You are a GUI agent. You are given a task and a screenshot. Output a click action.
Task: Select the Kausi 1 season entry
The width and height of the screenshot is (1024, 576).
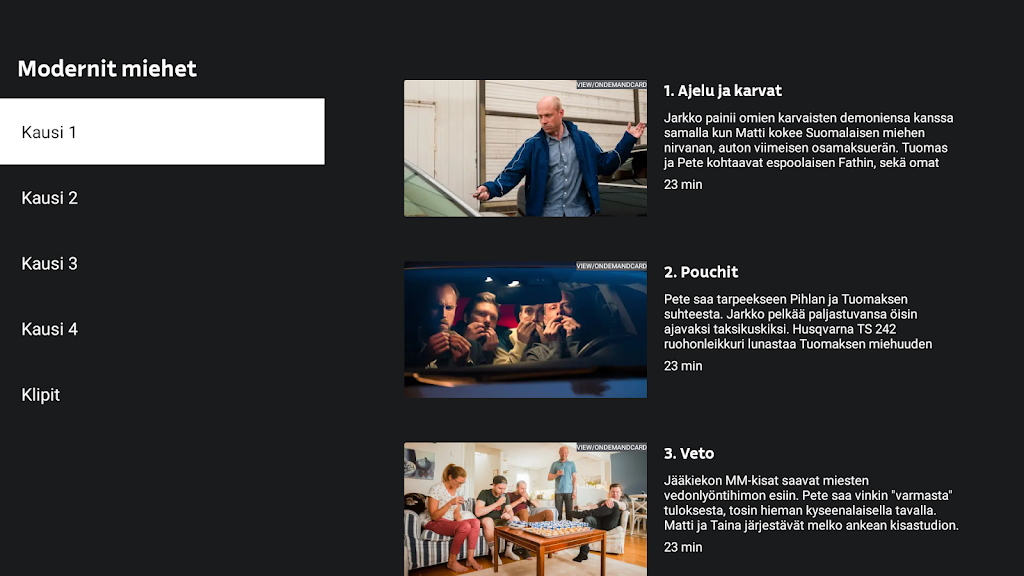click(162, 131)
